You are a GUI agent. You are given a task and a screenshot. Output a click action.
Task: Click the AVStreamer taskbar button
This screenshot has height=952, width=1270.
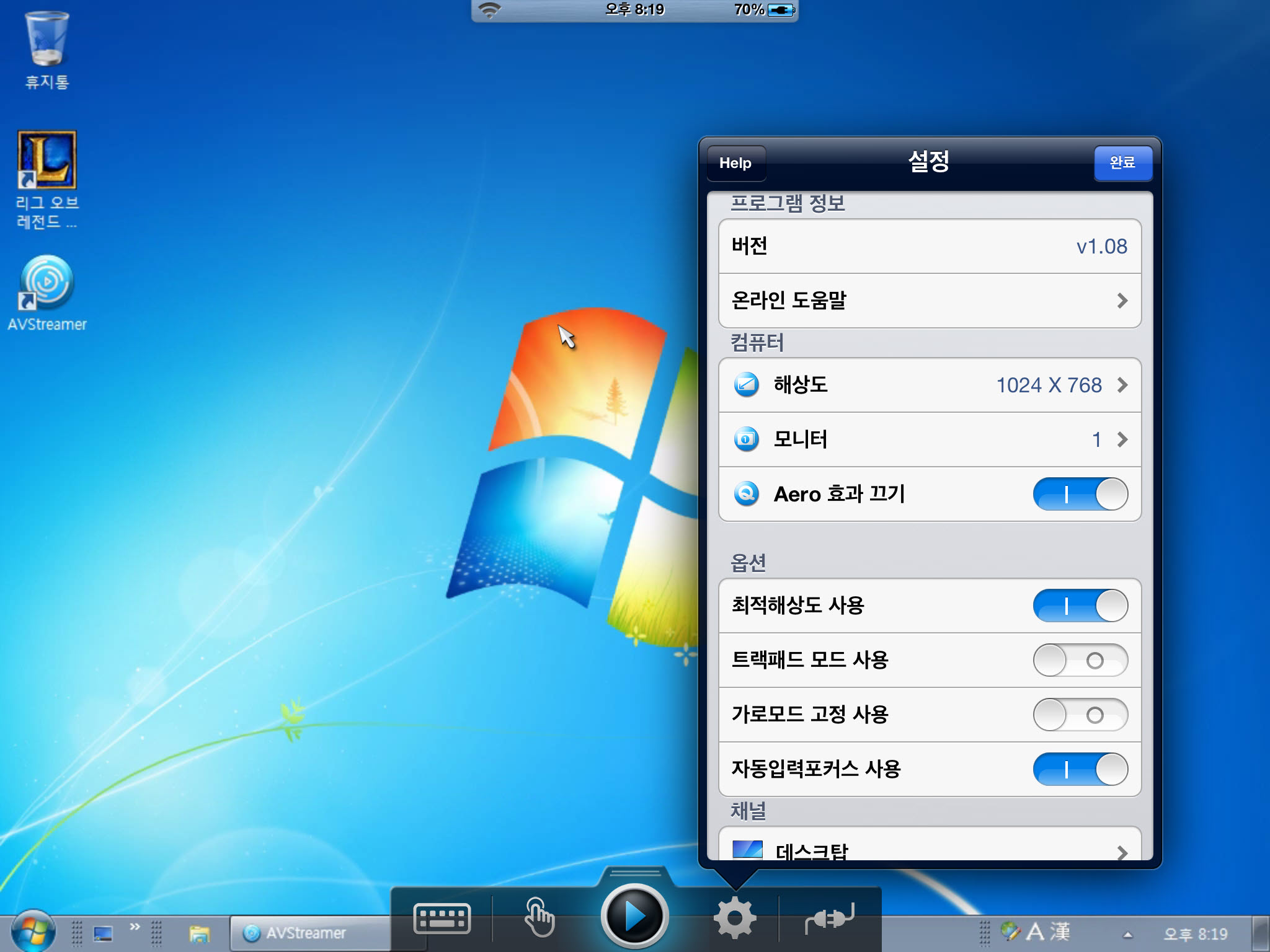point(310,933)
